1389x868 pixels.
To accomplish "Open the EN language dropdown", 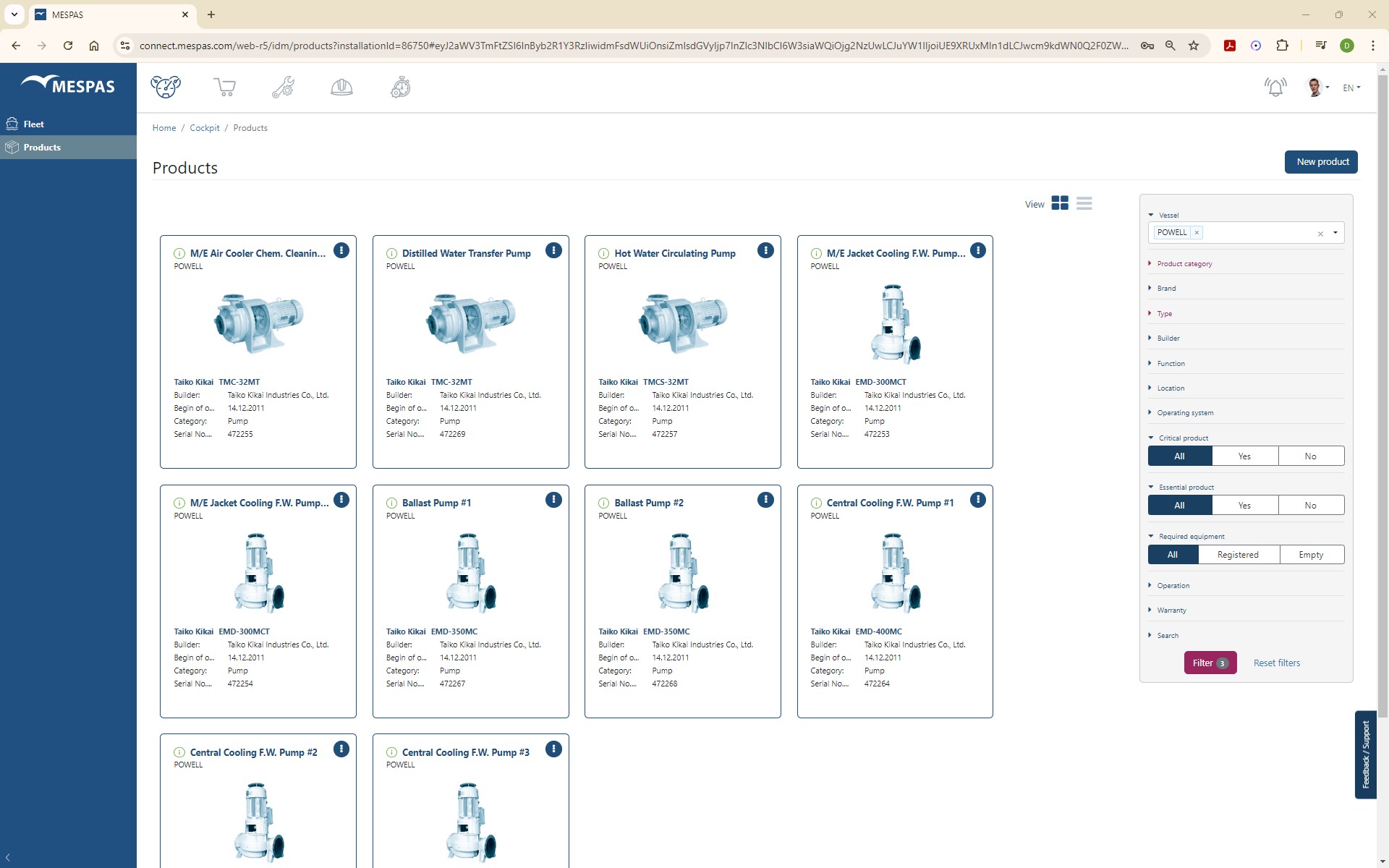I will (x=1351, y=88).
